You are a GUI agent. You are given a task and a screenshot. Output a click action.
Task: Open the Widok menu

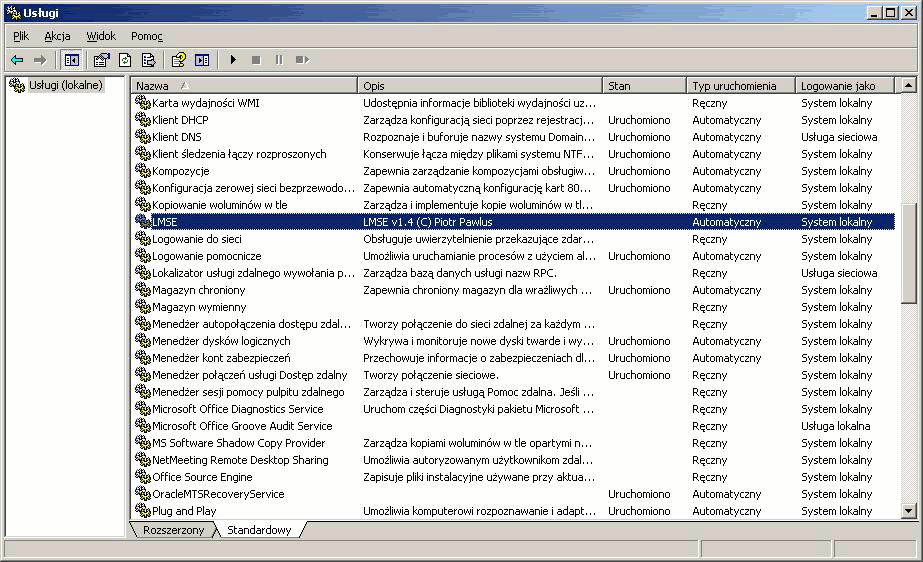point(101,36)
